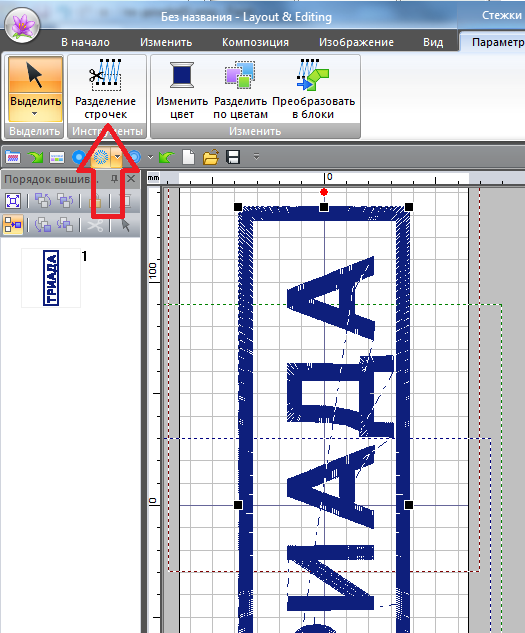Open dropdown next to the double-circle icon
525x633 pixels.
[150, 157]
